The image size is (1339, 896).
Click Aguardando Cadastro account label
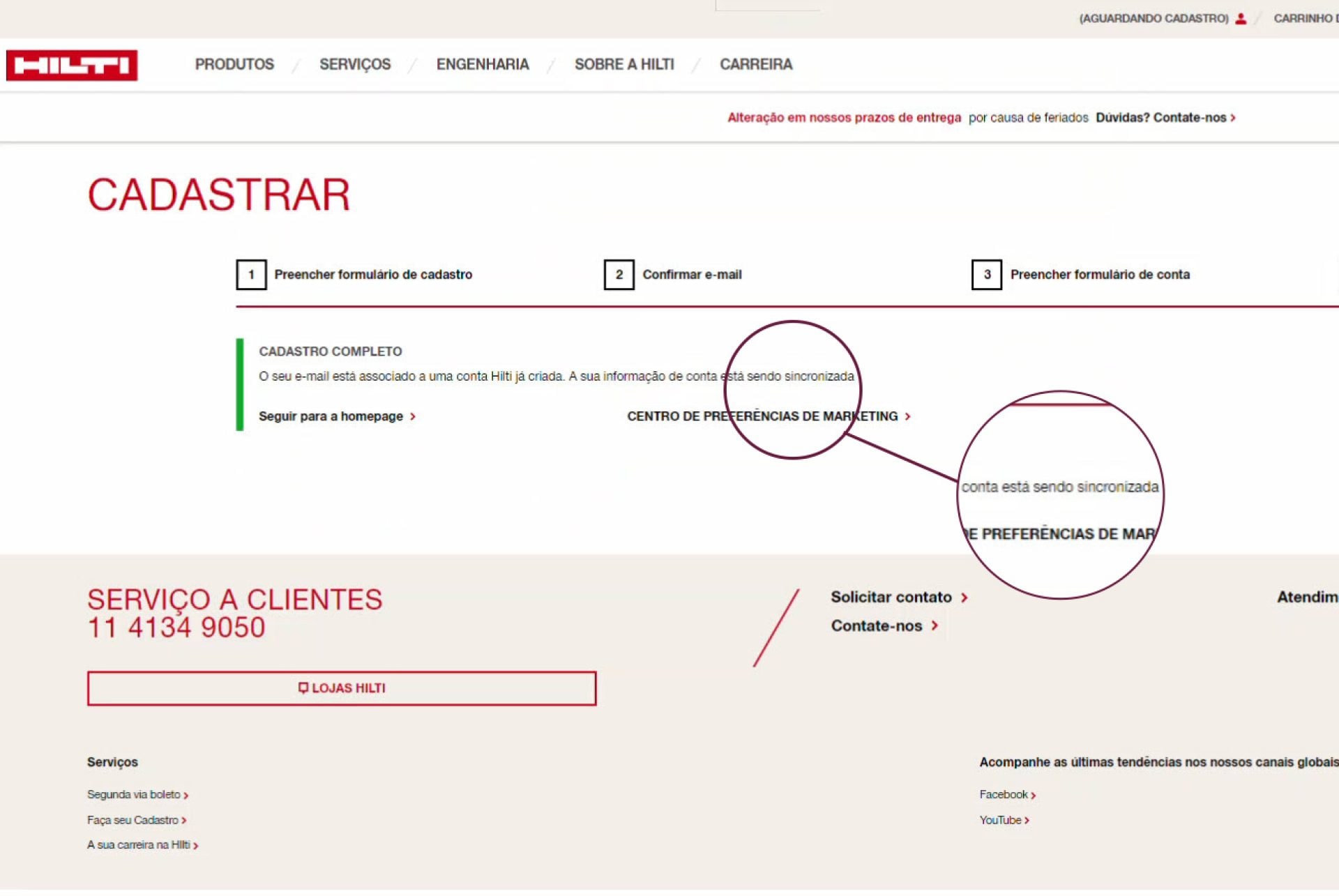coord(1153,19)
